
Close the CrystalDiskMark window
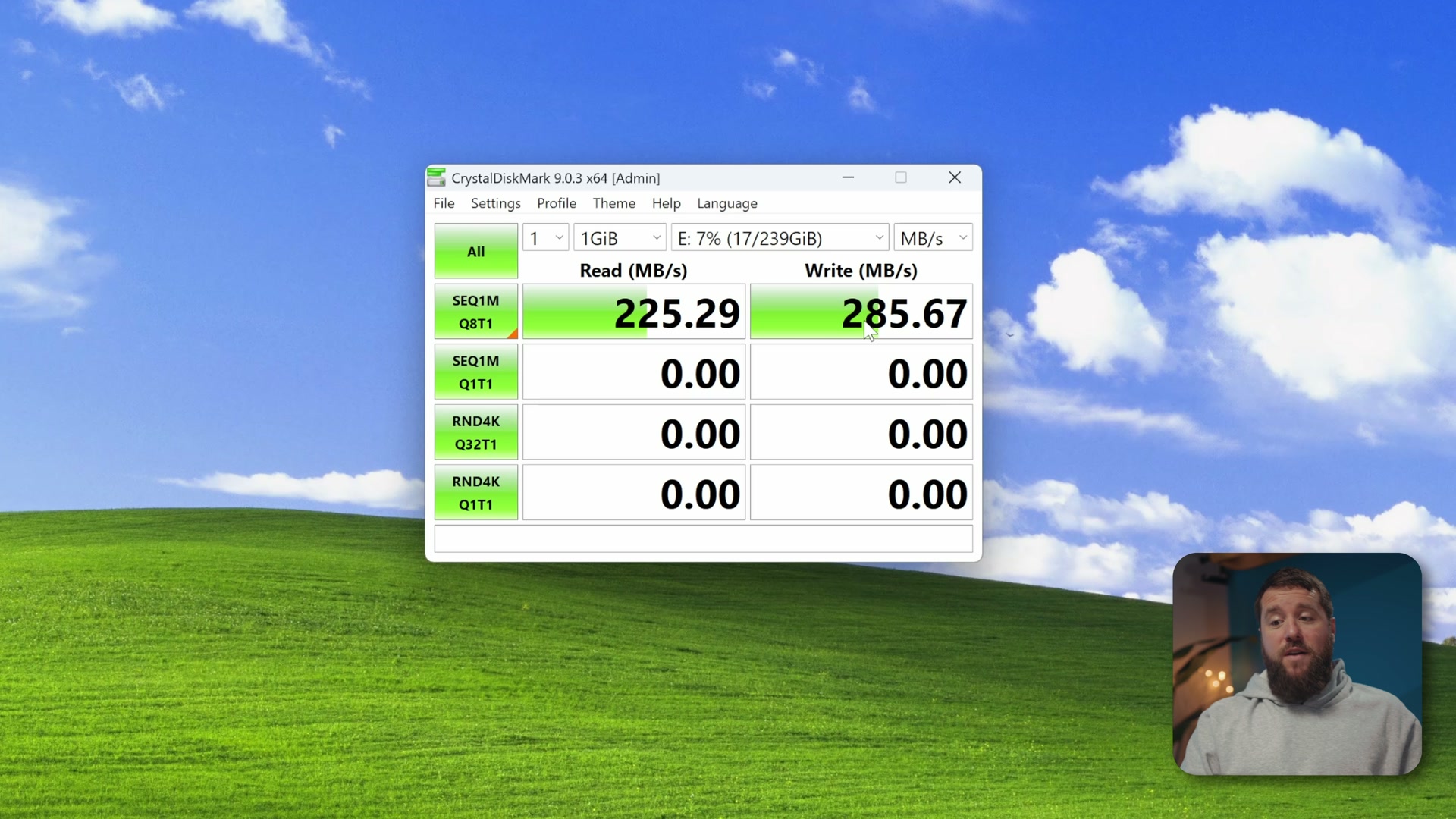(955, 177)
